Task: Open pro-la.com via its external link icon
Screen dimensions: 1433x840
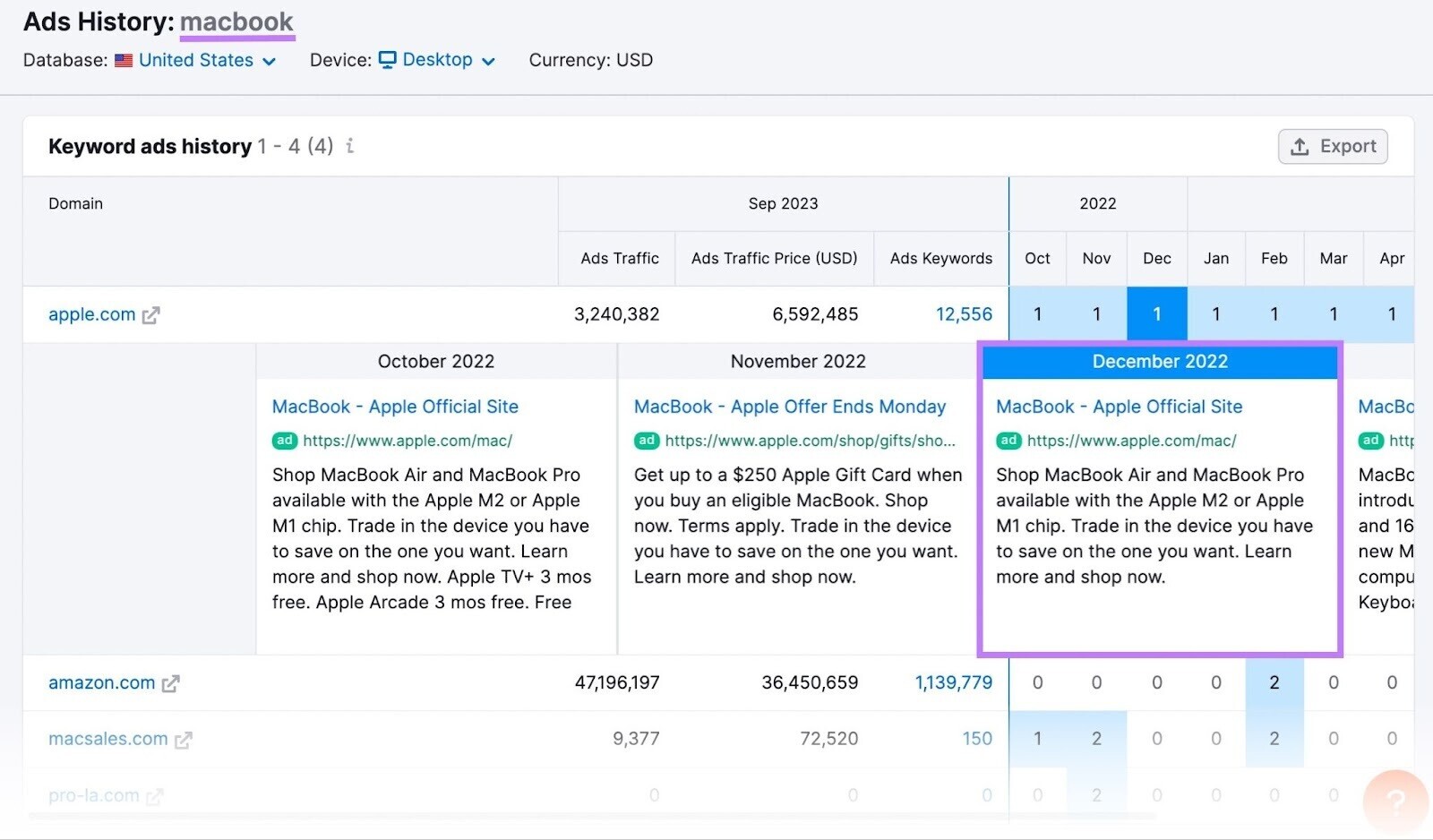Action: tap(155, 795)
